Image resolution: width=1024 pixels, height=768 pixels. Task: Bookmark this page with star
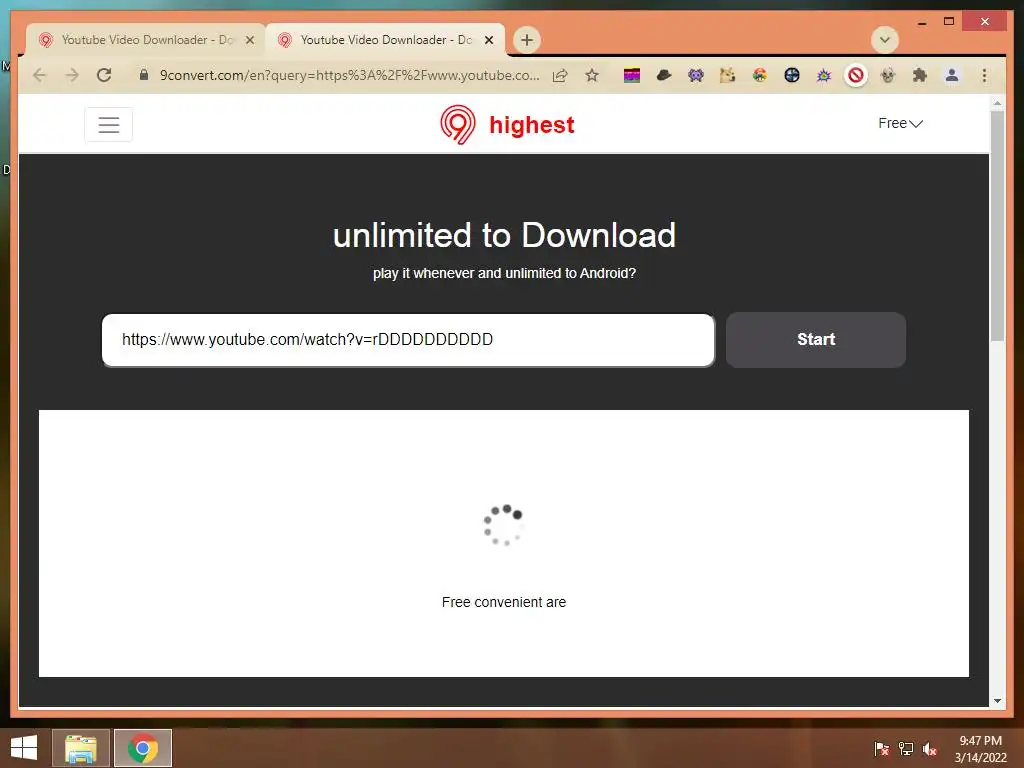[592, 75]
